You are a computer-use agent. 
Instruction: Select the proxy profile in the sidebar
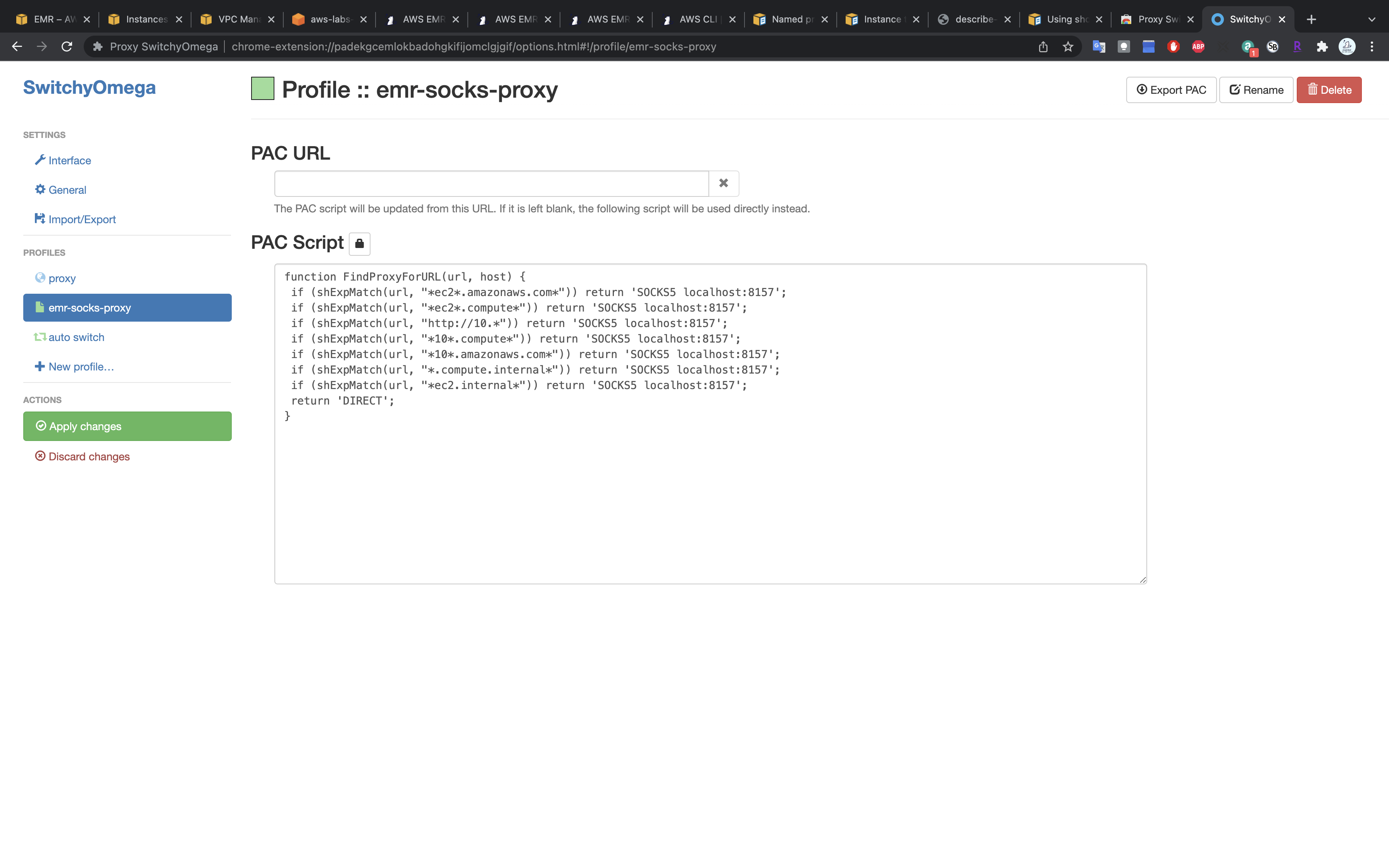(x=62, y=279)
